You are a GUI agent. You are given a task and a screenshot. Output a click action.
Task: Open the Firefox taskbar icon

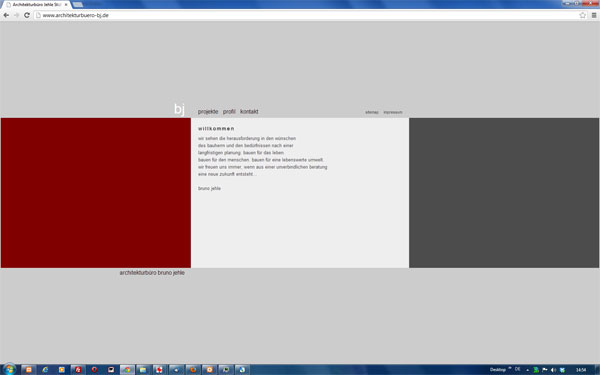(x=193, y=370)
